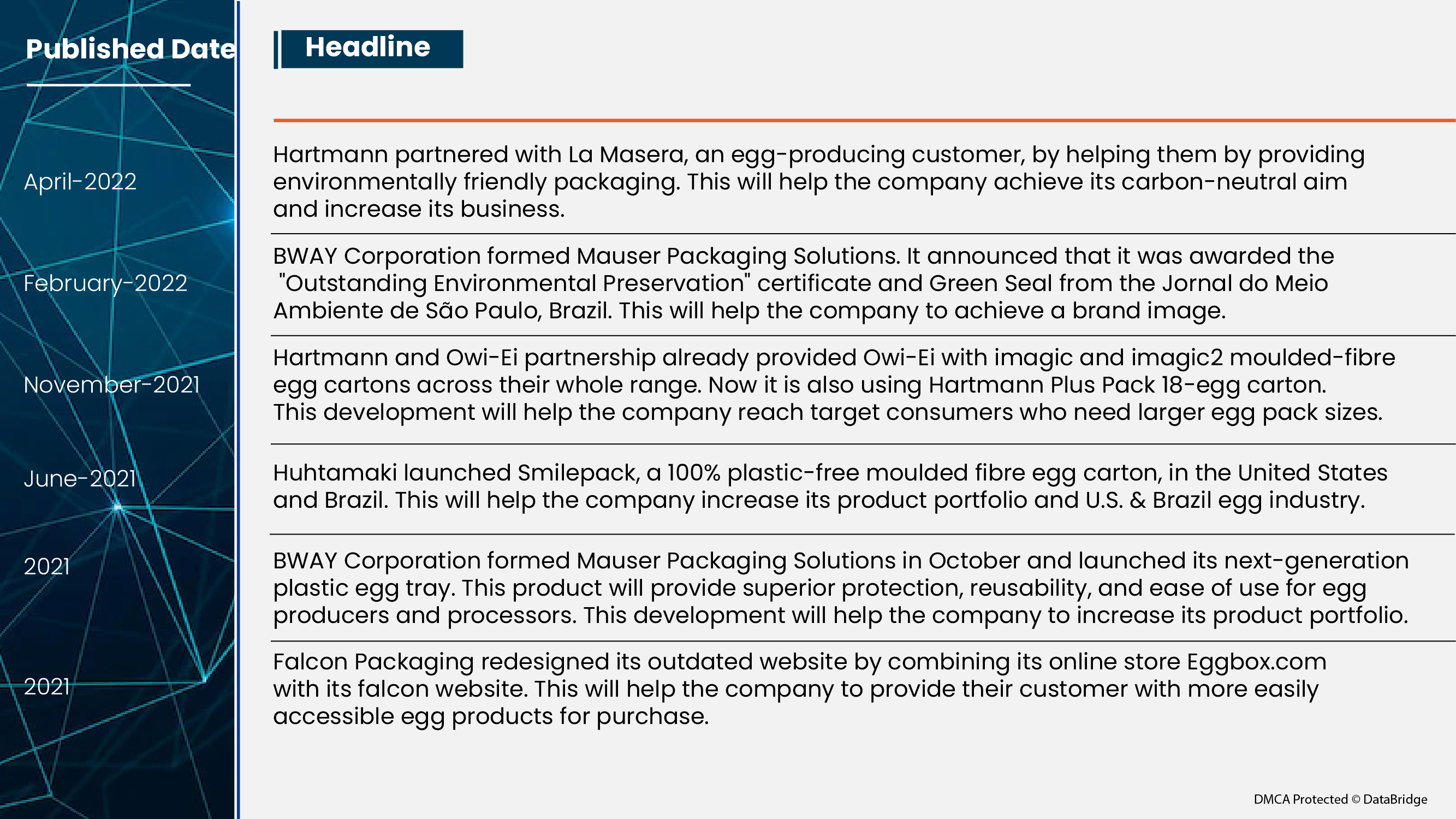Image resolution: width=1456 pixels, height=819 pixels.
Task: Select the Headline title label
Action: coord(368,48)
